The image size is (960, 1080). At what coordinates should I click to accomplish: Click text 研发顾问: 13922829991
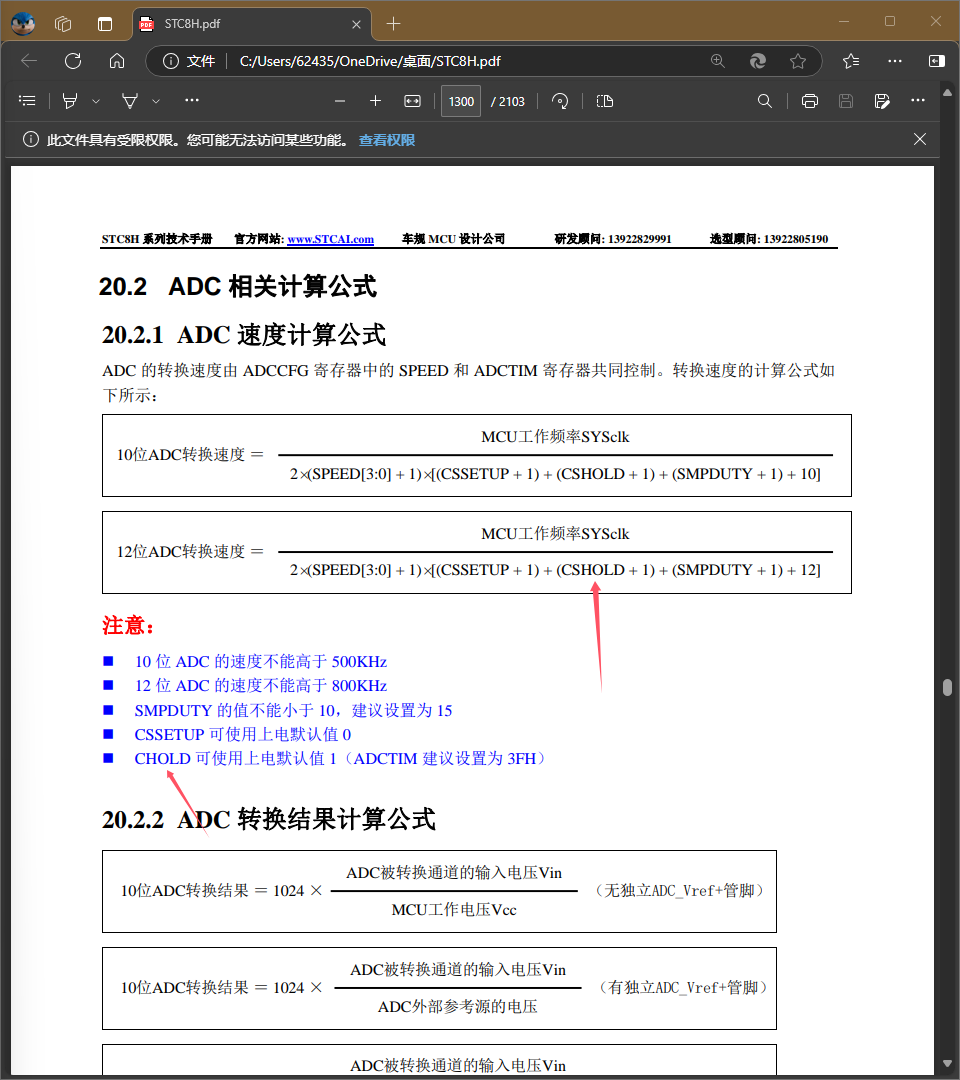tap(613, 239)
